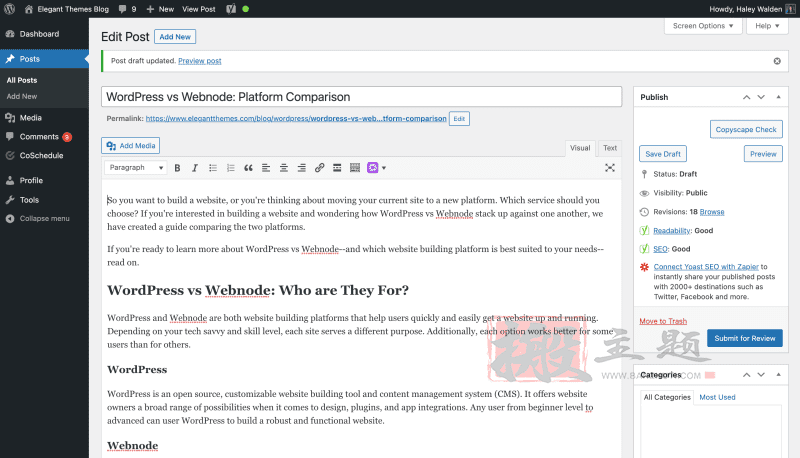The height and width of the screenshot is (458, 800).
Task: Click the Preview button in Publish box
Action: click(x=763, y=154)
